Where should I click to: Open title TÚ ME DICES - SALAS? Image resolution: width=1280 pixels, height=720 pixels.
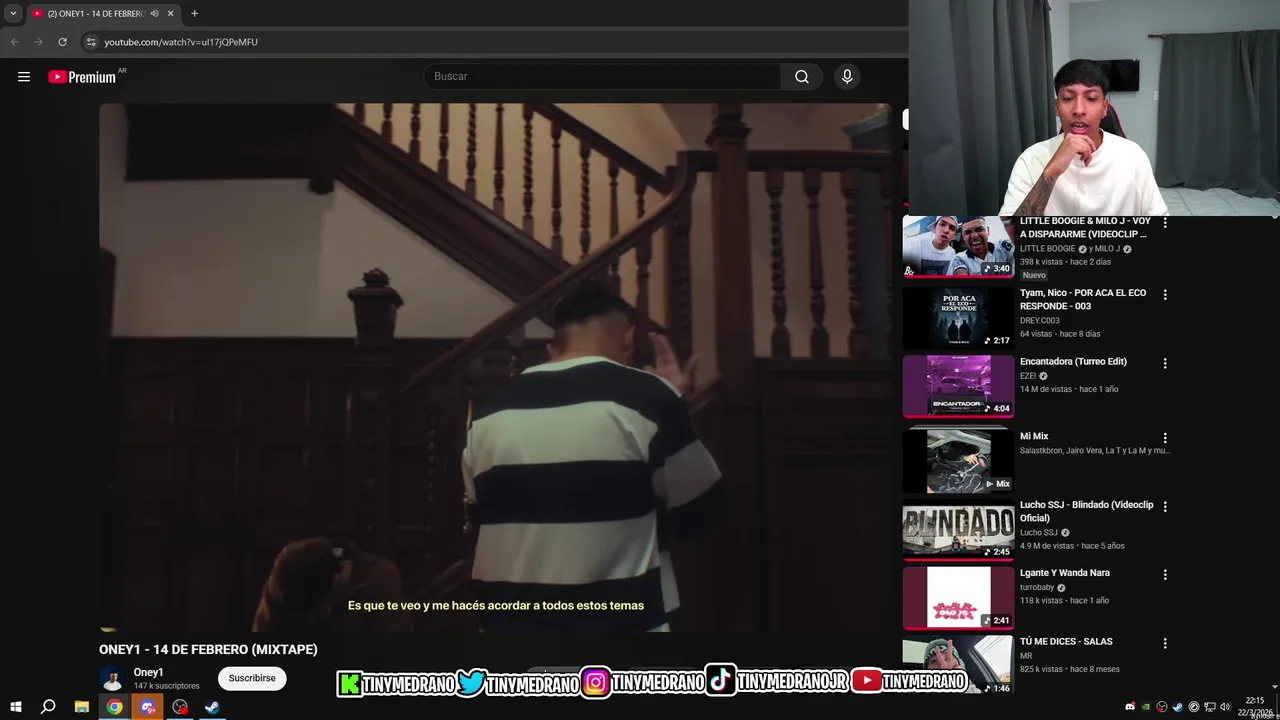tap(1066, 641)
